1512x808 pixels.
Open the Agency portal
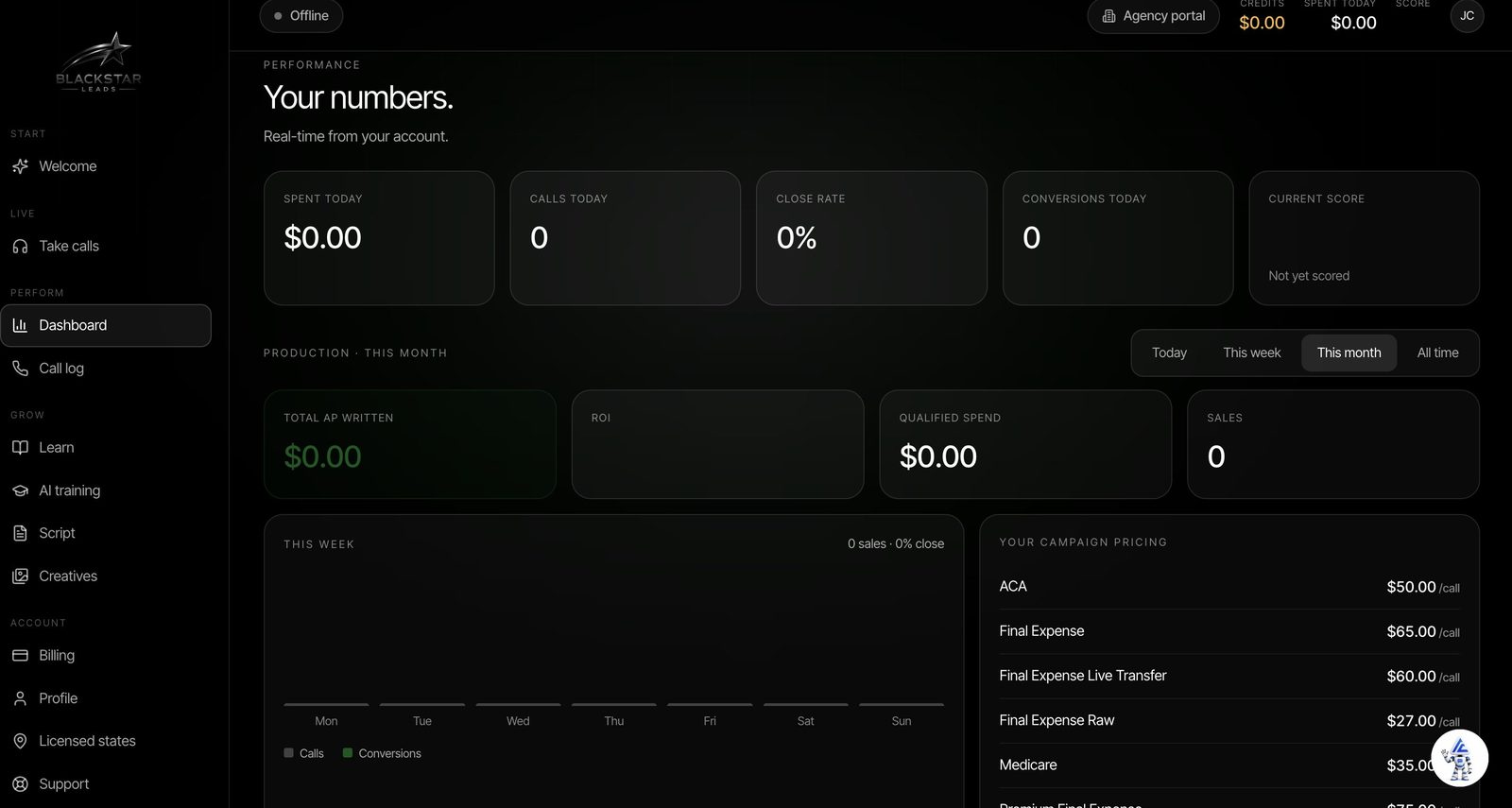click(1154, 16)
